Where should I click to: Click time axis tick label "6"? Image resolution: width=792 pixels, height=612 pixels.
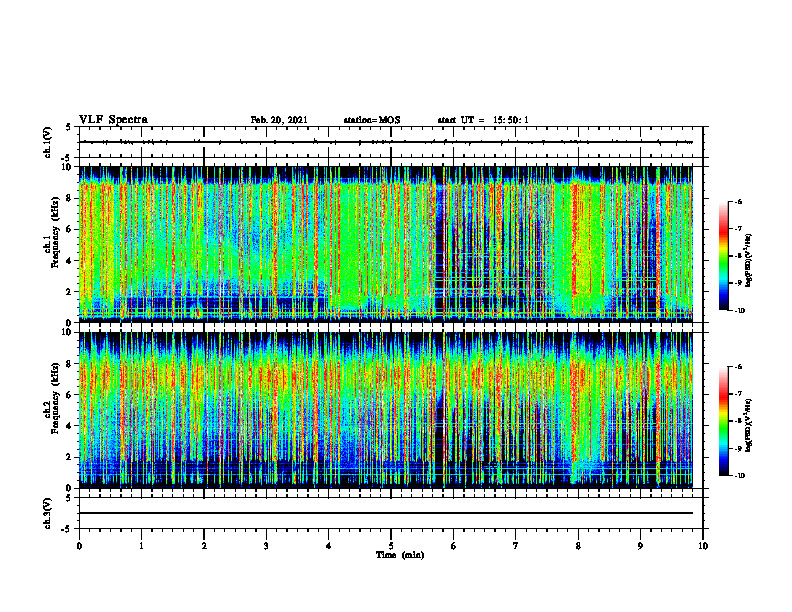coord(454,546)
